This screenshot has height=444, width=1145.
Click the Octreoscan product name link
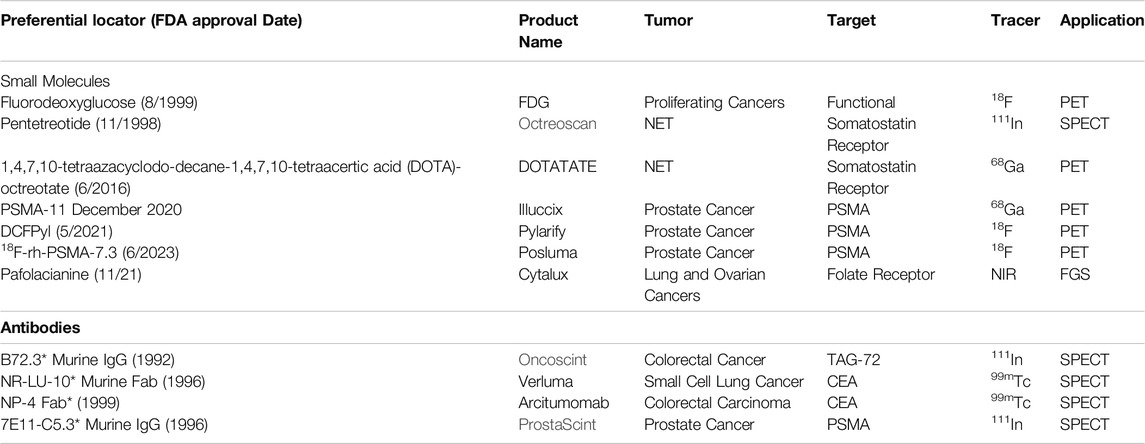557,124
